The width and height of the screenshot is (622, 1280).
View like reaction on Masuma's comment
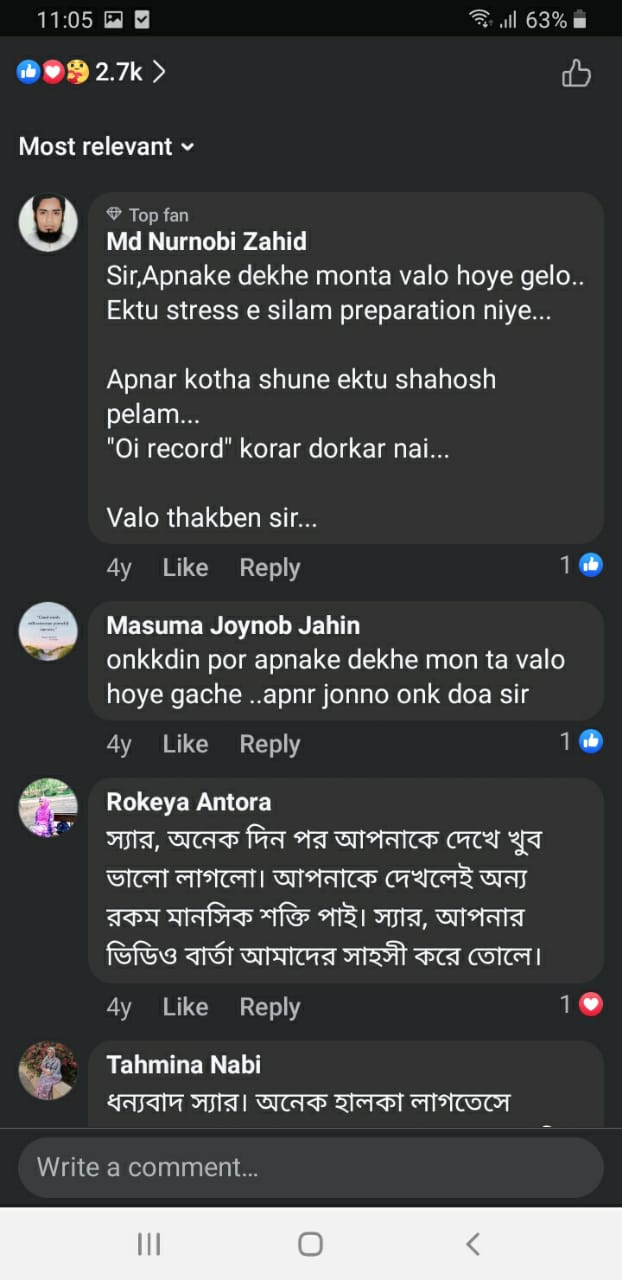coord(590,741)
